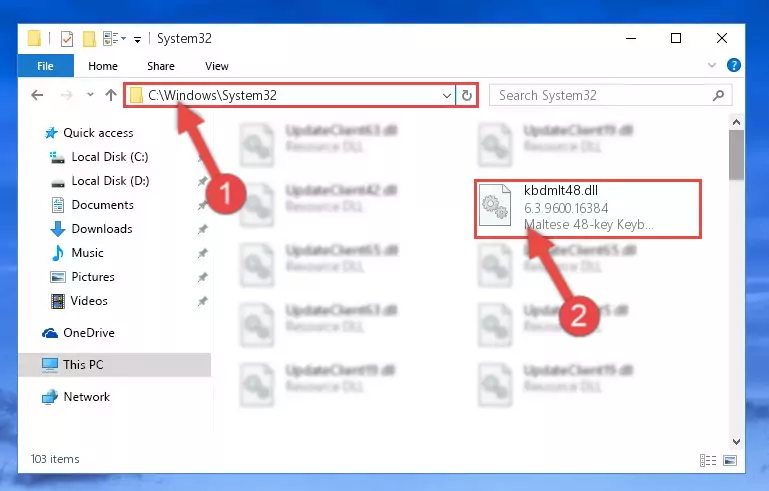Open the recent locations dropdown
This screenshot has width=769, height=491.
click(x=90, y=95)
